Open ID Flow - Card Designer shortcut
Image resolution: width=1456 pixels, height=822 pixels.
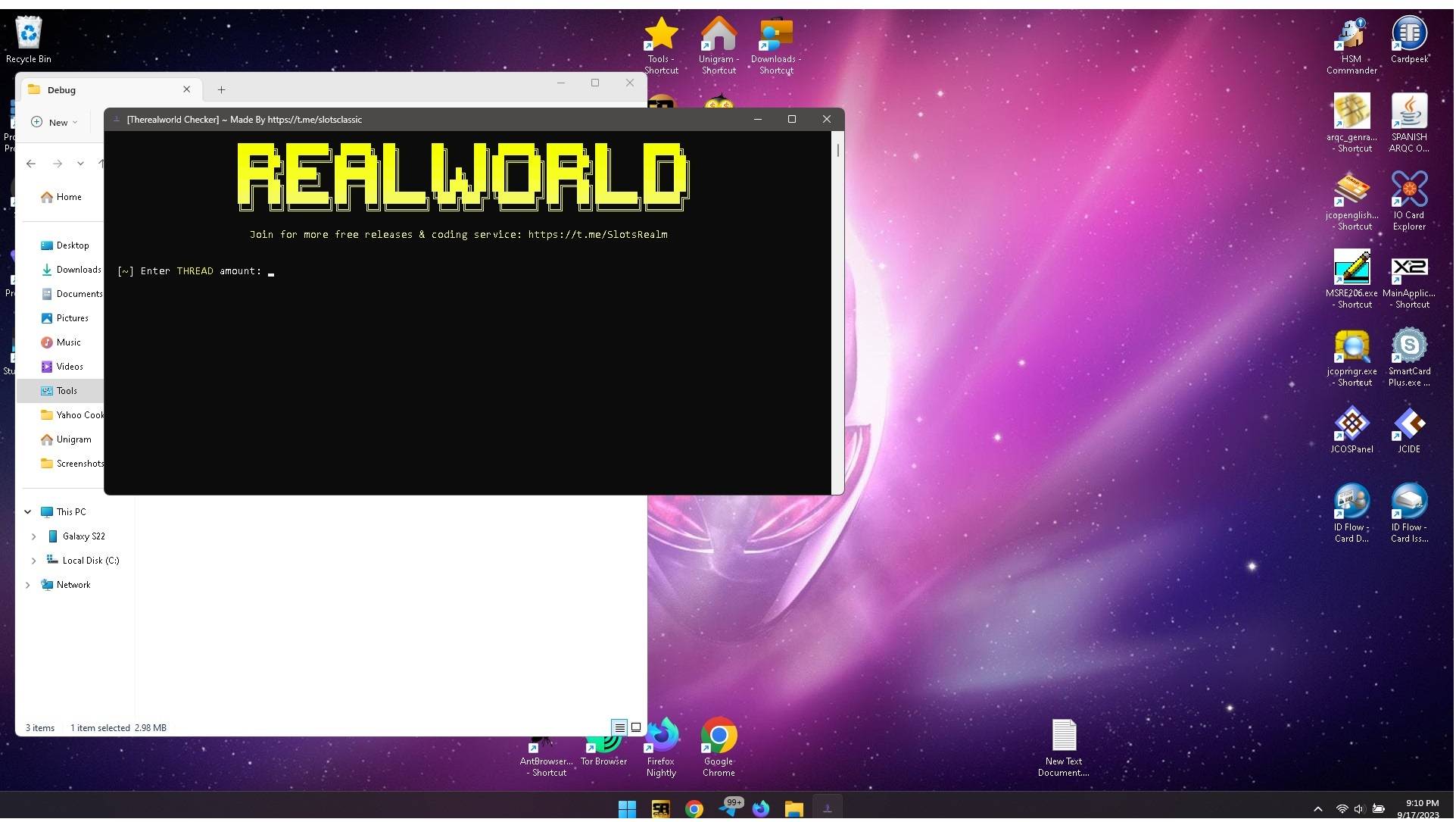(1352, 500)
